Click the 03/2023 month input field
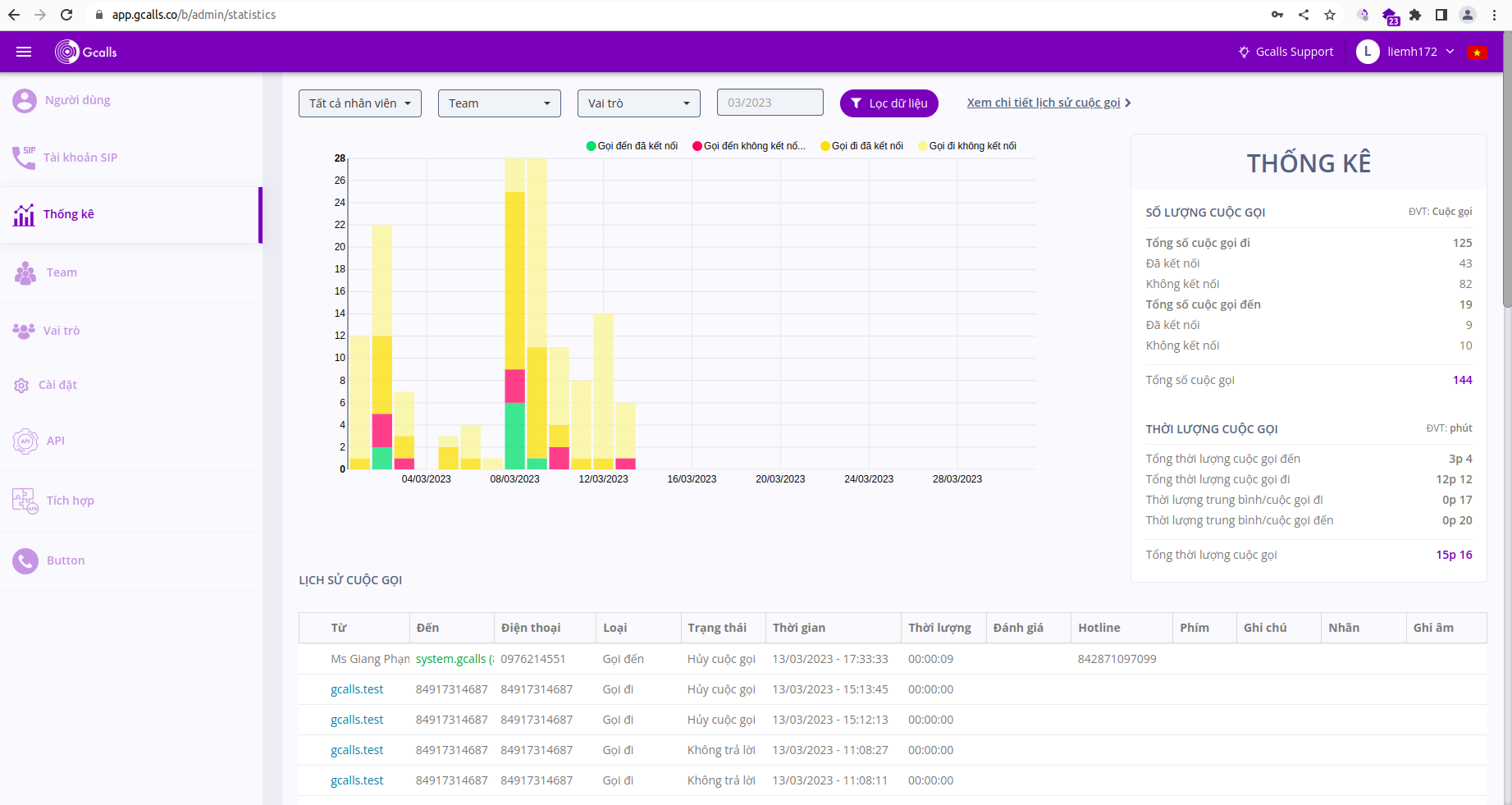This screenshot has width=1512, height=805. (770, 103)
